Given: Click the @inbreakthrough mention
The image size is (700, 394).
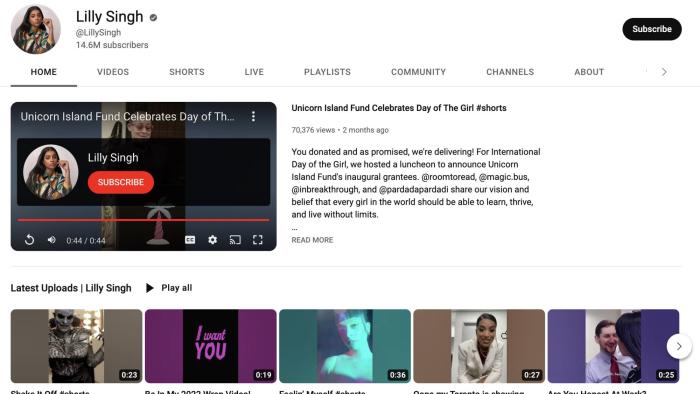Looking at the screenshot, I should pos(325,189).
